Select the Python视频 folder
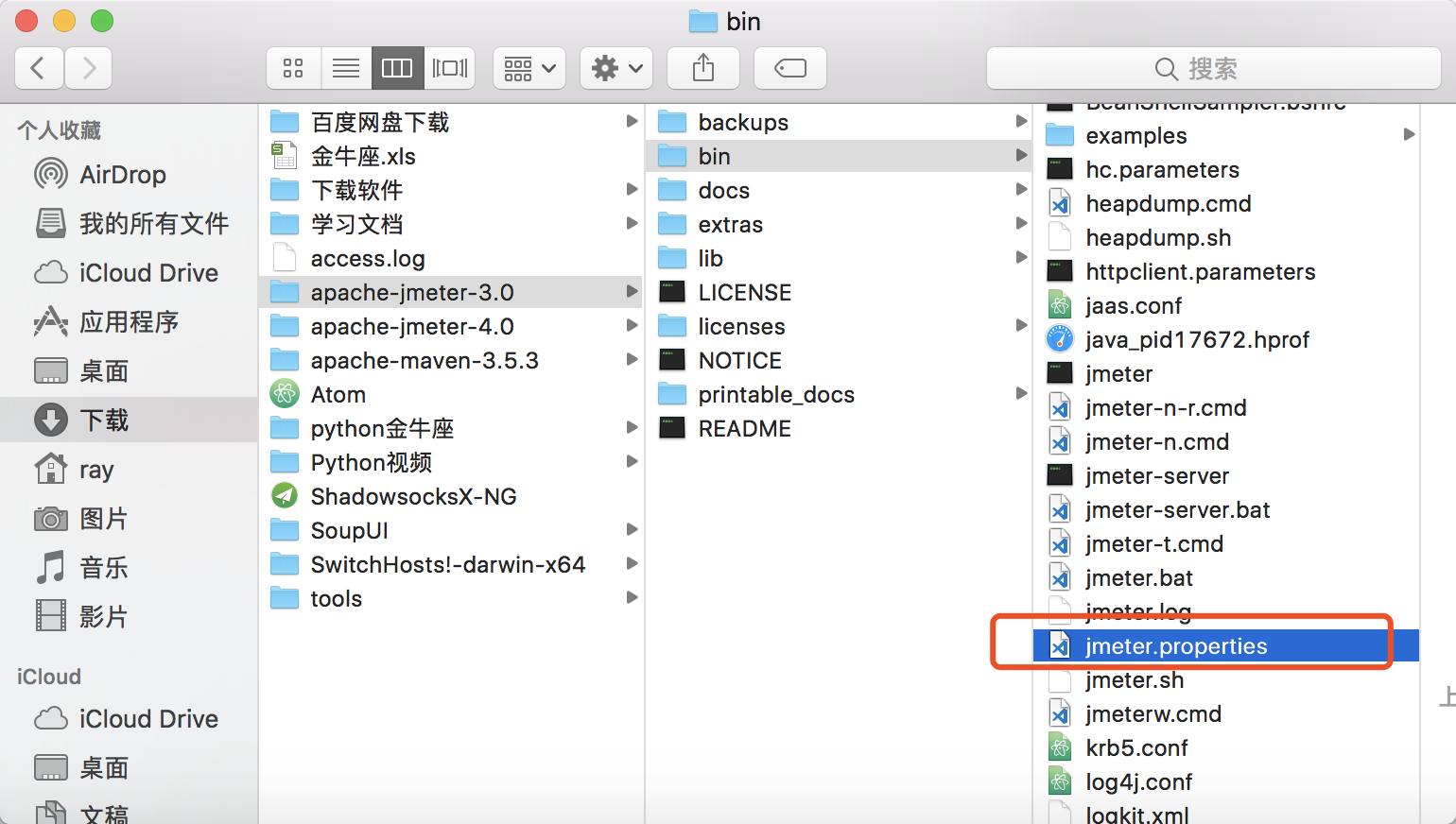Screen dimensions: 1456x824 click(451, 462)
